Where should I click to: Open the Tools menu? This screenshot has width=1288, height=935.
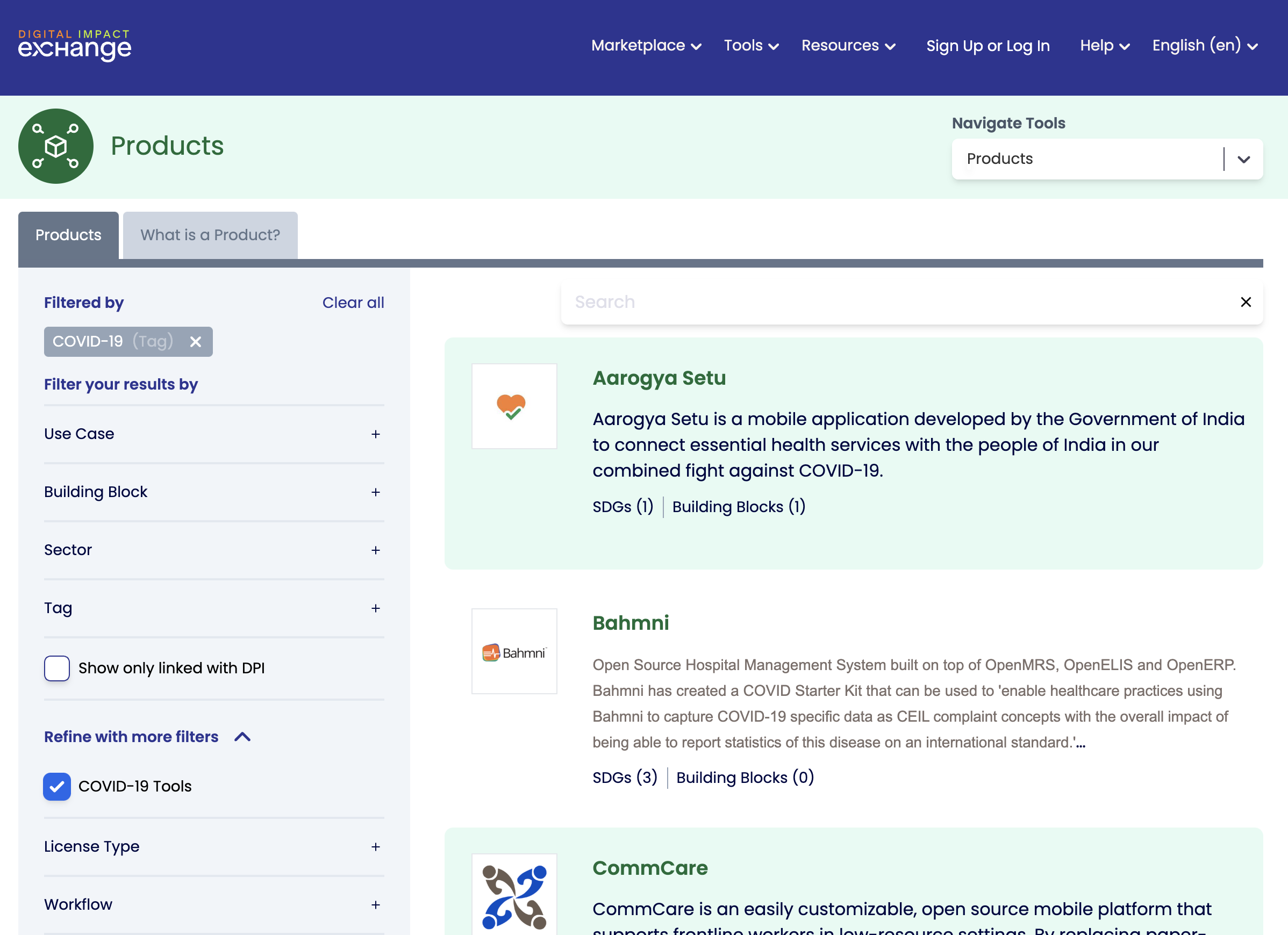pos(751,46)
